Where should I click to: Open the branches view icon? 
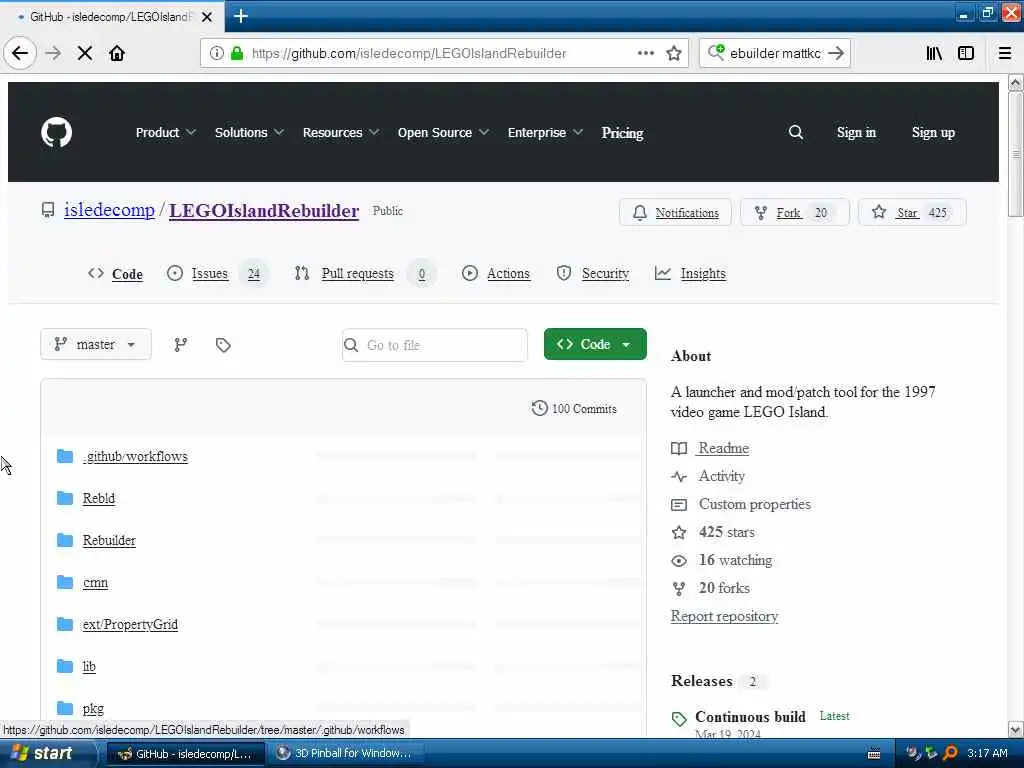tap(181, 345)
